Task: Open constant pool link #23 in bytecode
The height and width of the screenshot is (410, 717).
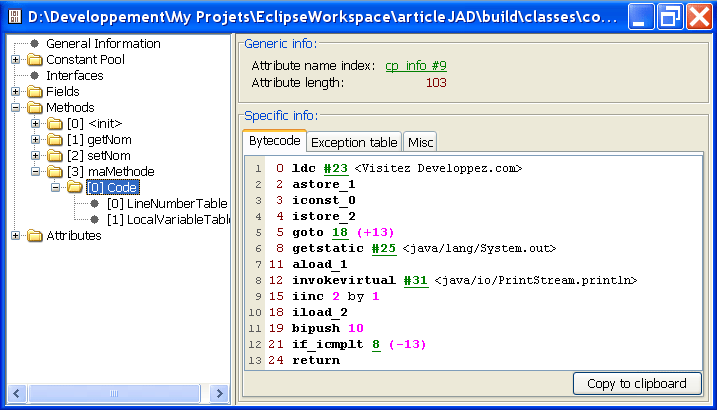Action: pos(333,169)
